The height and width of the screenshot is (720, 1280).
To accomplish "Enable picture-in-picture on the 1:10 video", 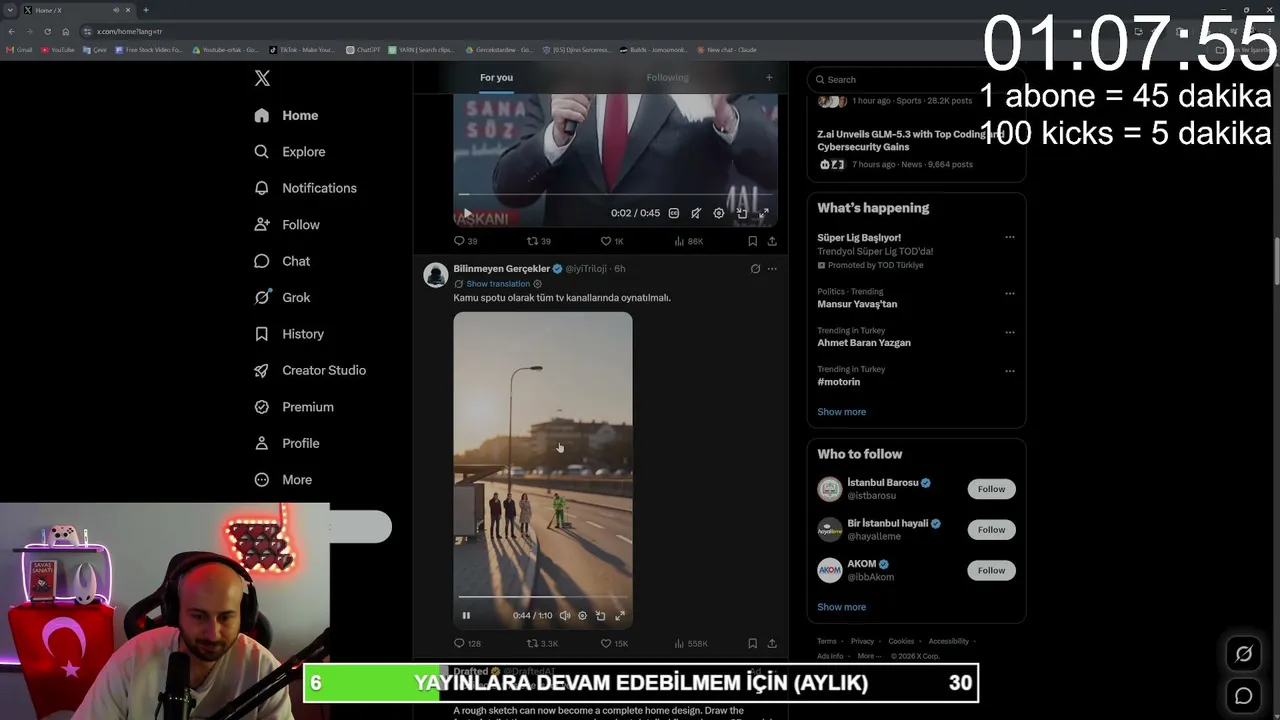I will (x=600, y=616).
